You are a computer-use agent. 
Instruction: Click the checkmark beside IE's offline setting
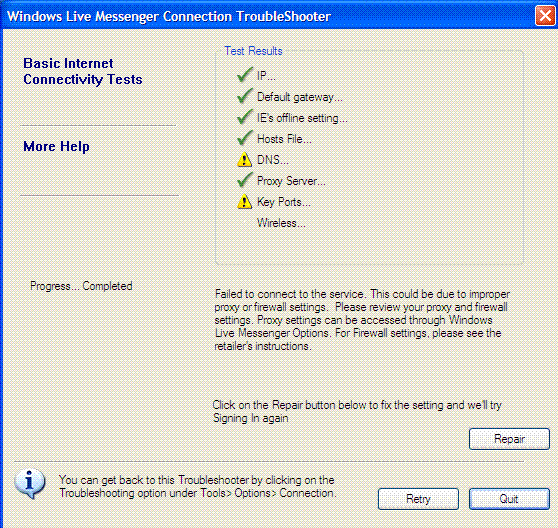[245, 117]
